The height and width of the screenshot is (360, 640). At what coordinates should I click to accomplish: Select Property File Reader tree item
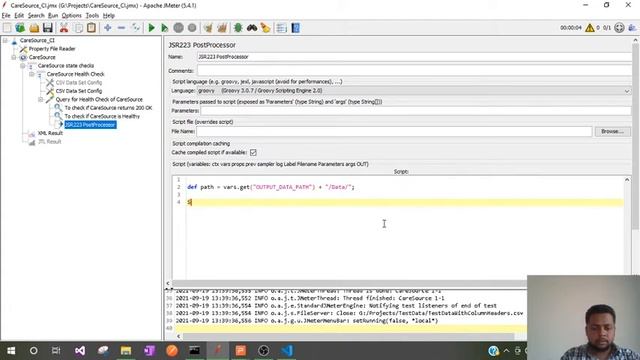point(52,49)
